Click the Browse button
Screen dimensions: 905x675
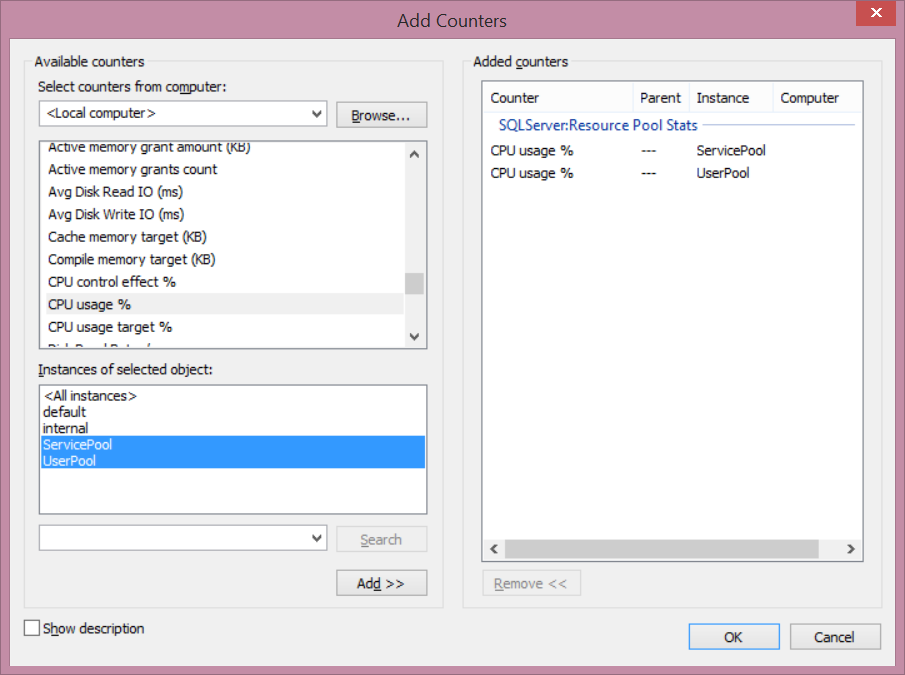coord(381,115)
